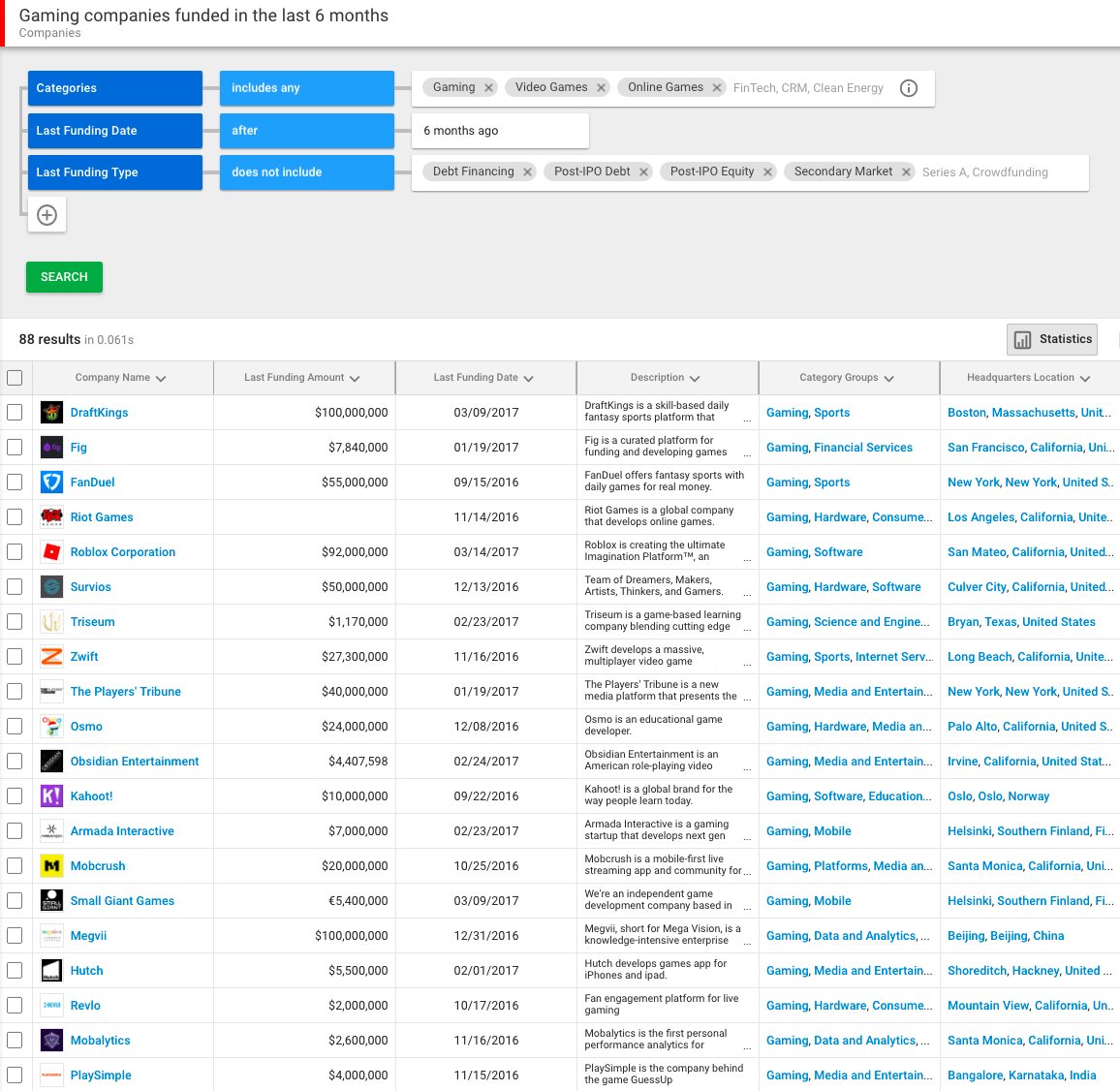The height and width of the screenshot is (1091, 1120).
Task: Click the Riot Games logo
Action: click(x=51, y=517)
